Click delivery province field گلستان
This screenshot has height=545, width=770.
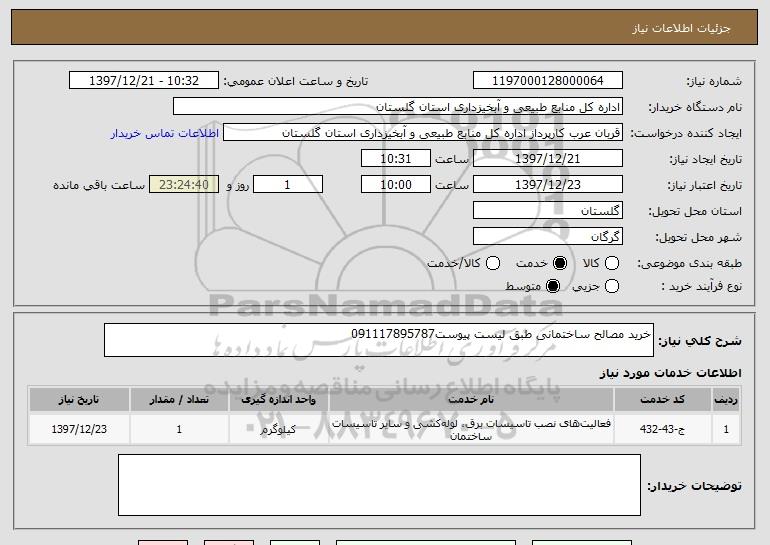(548, 211)
